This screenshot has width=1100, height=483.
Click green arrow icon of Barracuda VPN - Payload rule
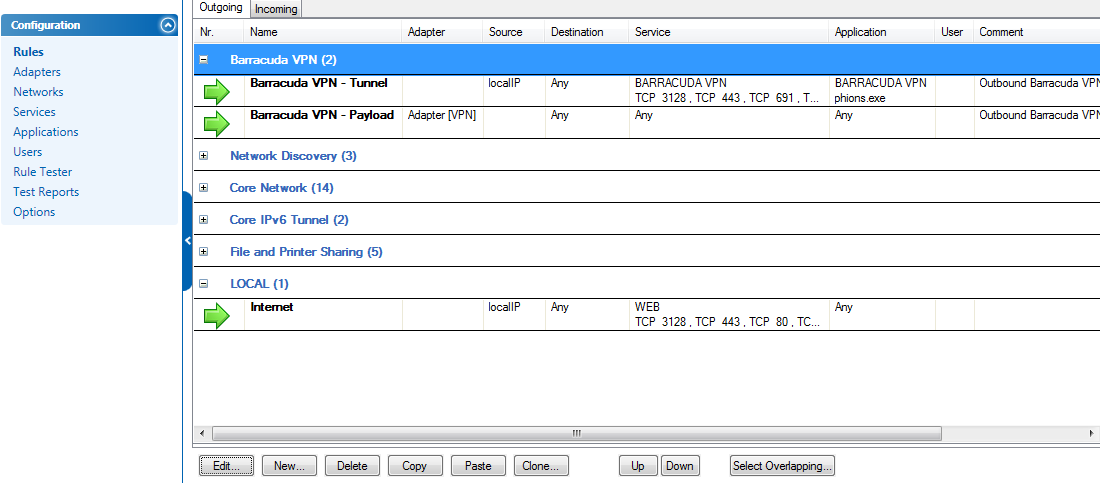click(217, 124)
